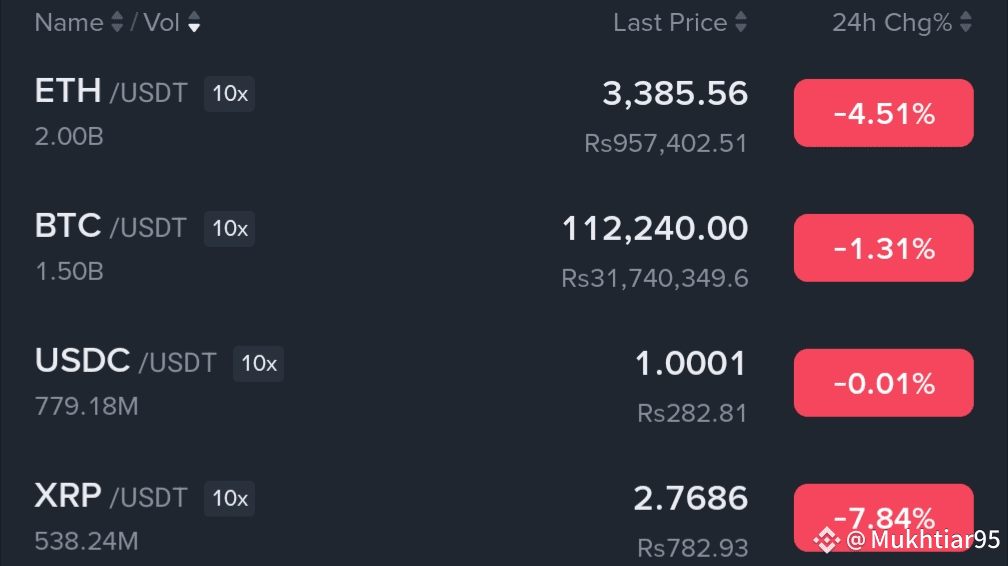Click the USDC 10x leverage badge
Viewport: 1008px width, 566px height.
pos(259,364)
